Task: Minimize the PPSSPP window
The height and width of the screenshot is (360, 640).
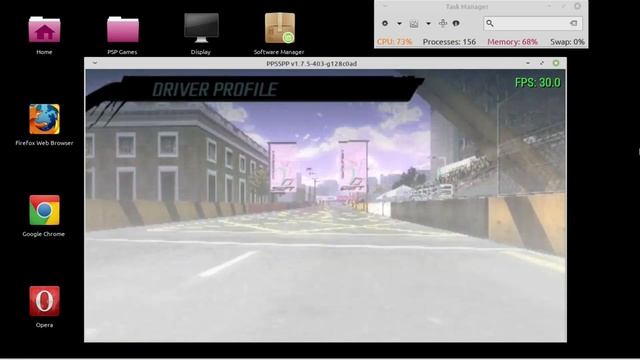Action: point(528,63)
